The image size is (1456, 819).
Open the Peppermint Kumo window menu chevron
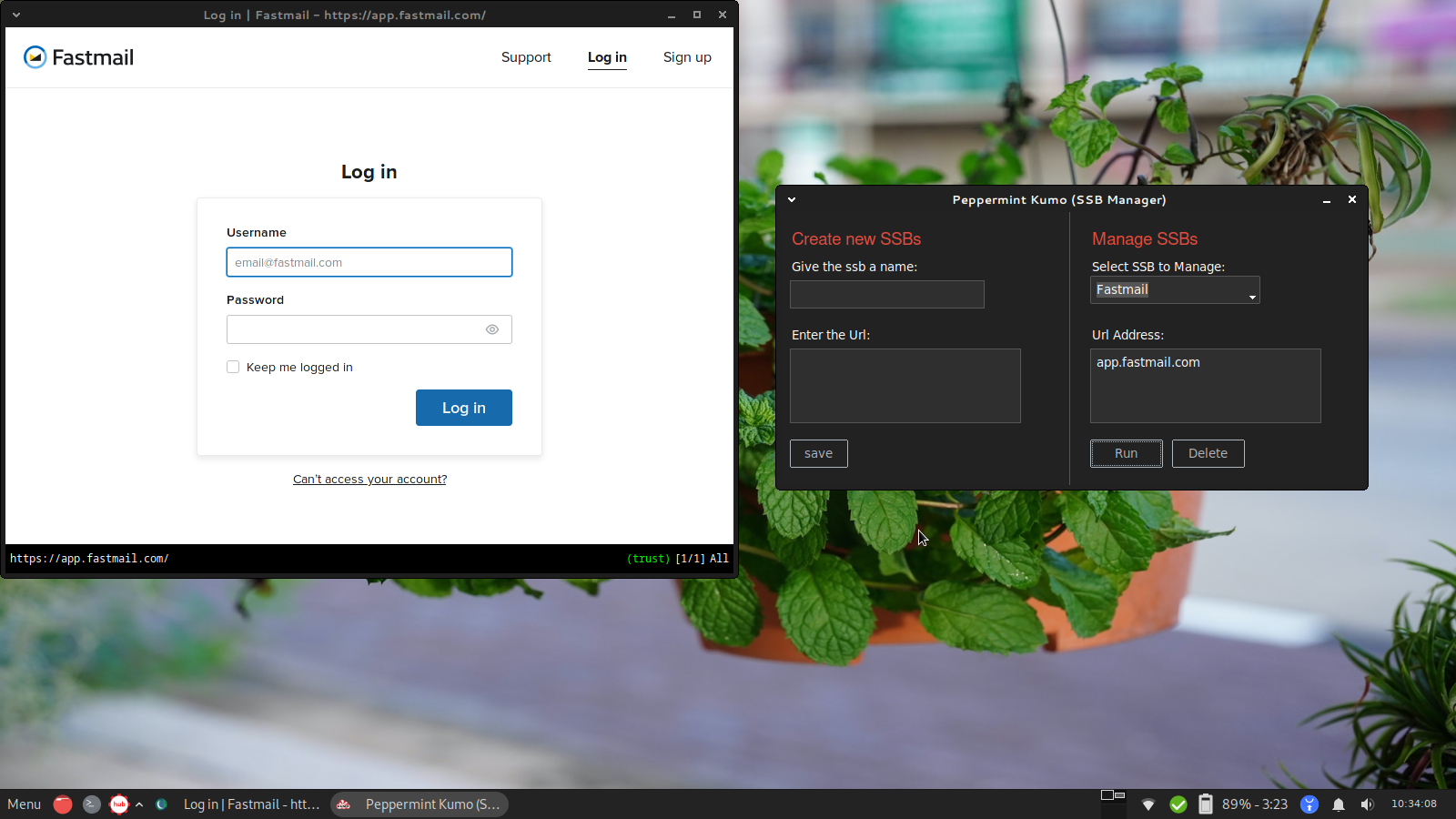coord(792,199)
